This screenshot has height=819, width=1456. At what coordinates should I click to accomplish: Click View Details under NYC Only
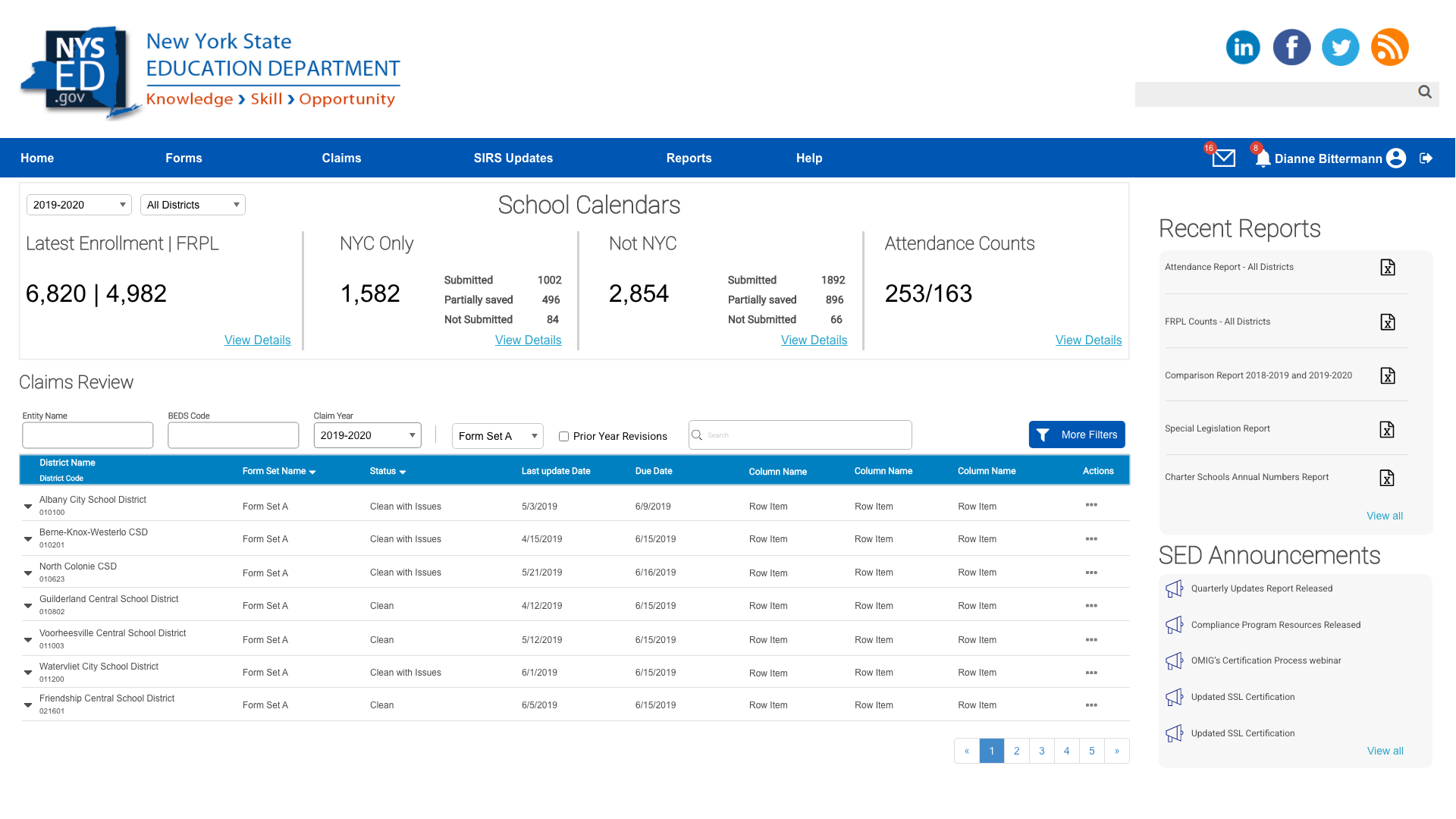click(528, 340)
